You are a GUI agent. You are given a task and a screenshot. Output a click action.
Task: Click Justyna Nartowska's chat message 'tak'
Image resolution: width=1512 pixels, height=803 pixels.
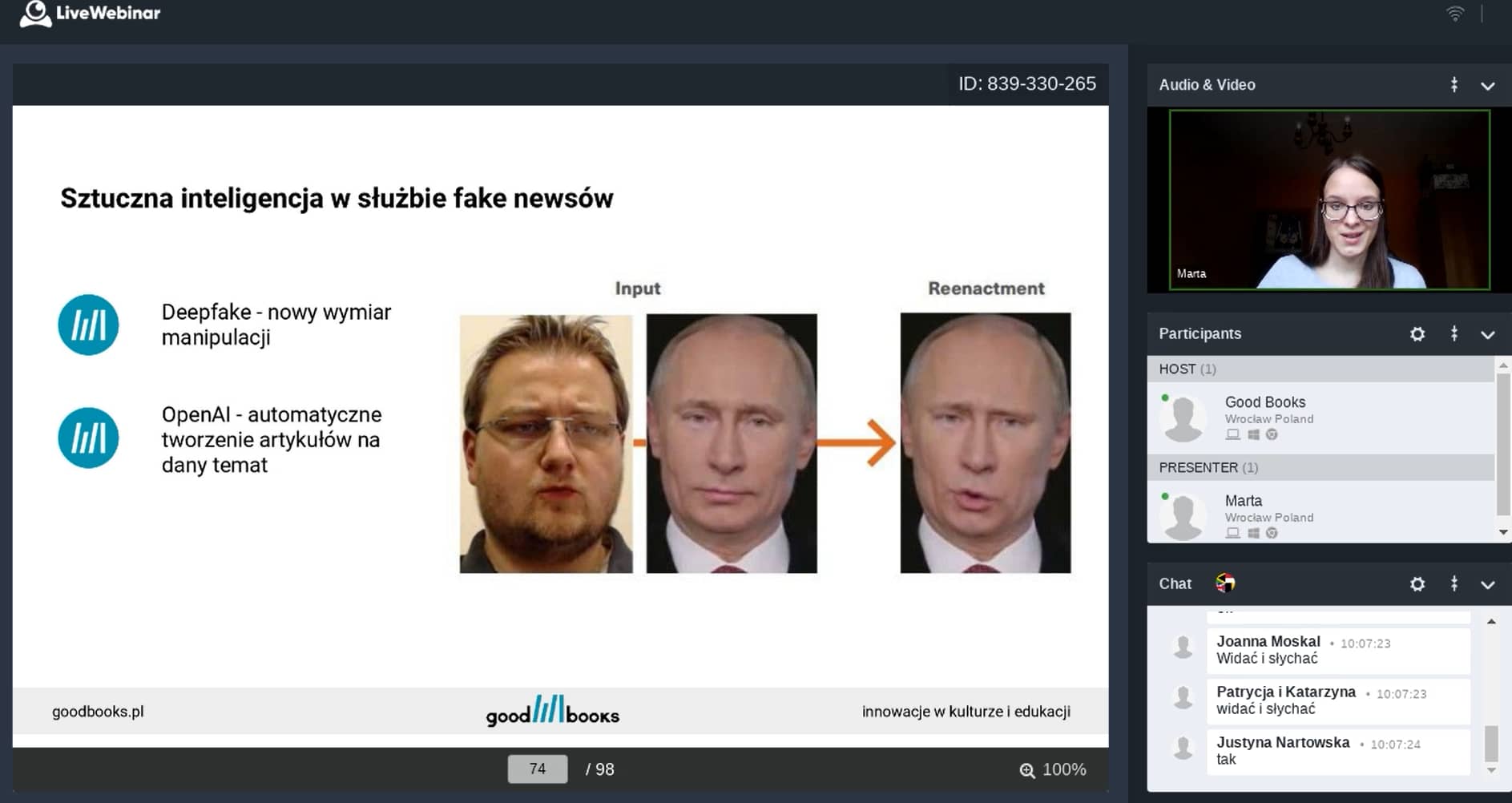(1338, 751)
